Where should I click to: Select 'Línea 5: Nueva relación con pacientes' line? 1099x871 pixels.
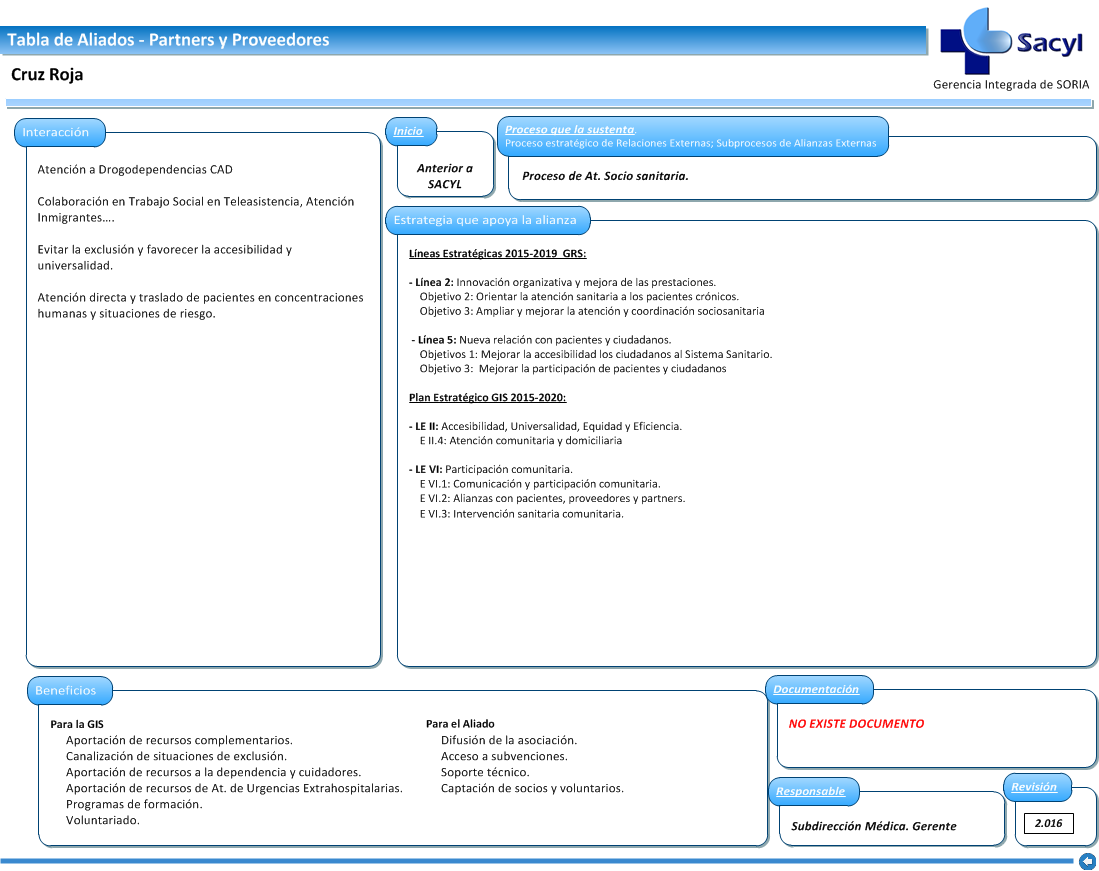tap(541, 340)
